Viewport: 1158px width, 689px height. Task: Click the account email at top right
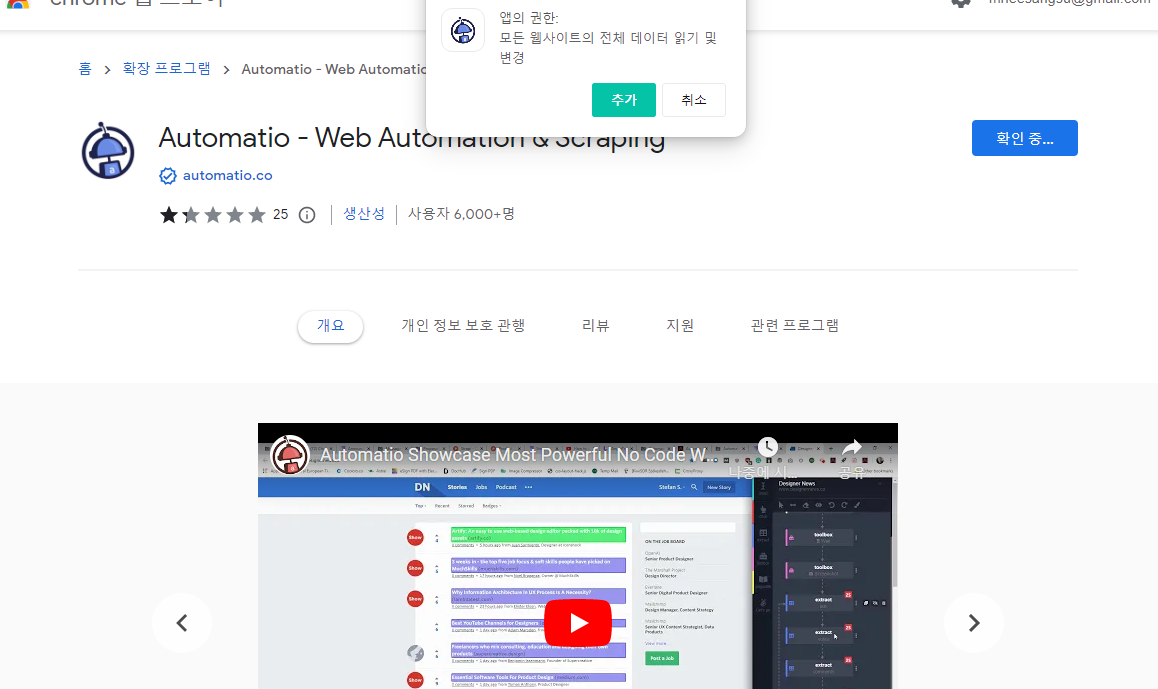[x=1069, y=2]
